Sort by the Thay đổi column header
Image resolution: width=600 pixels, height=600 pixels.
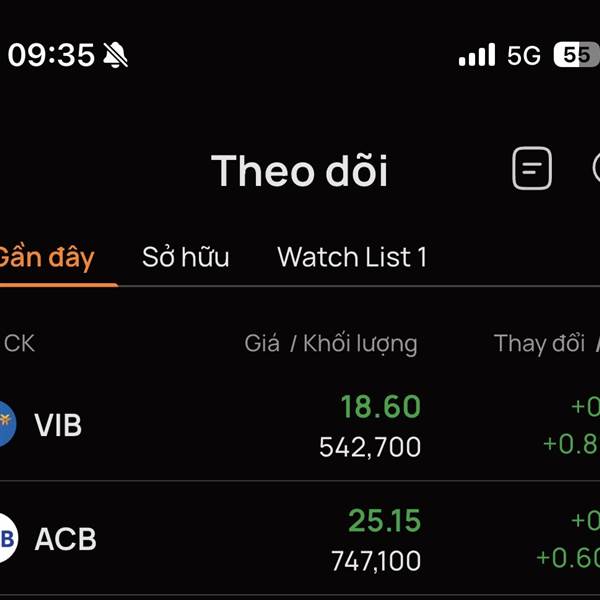click(x=540, y=343)
